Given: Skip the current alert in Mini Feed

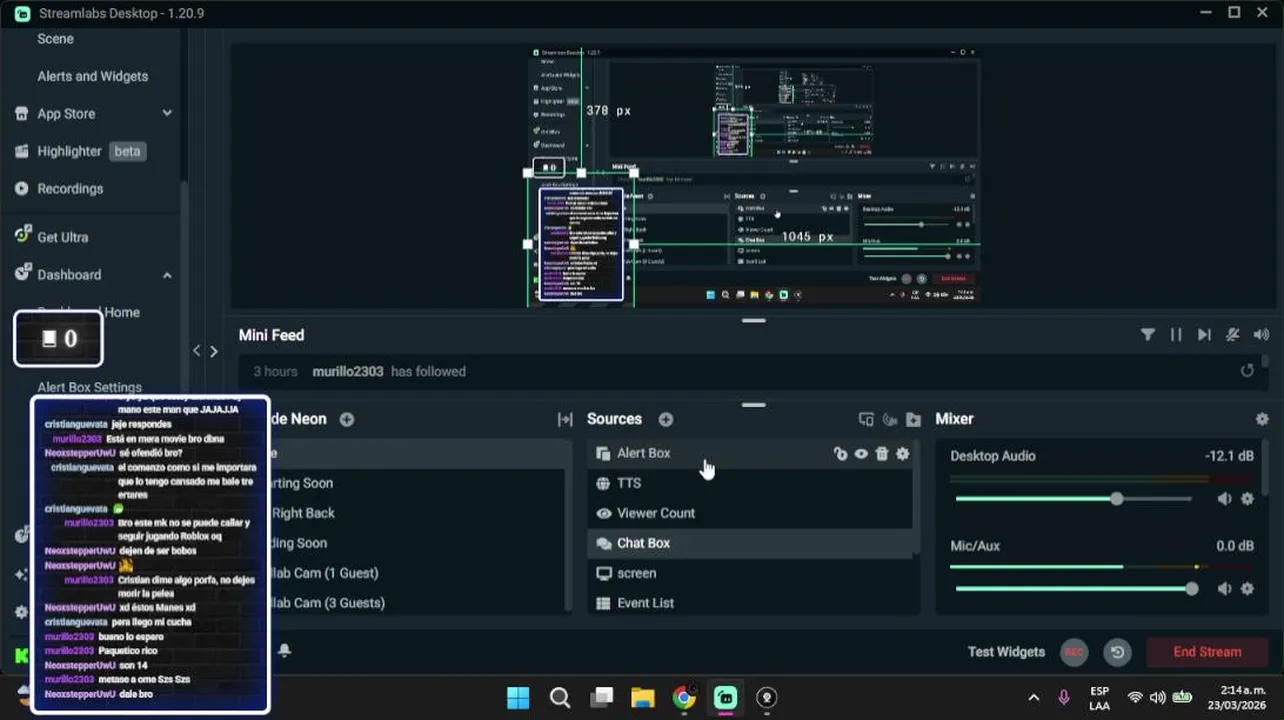Looking at the screenshot, I should pos(1204,335).
